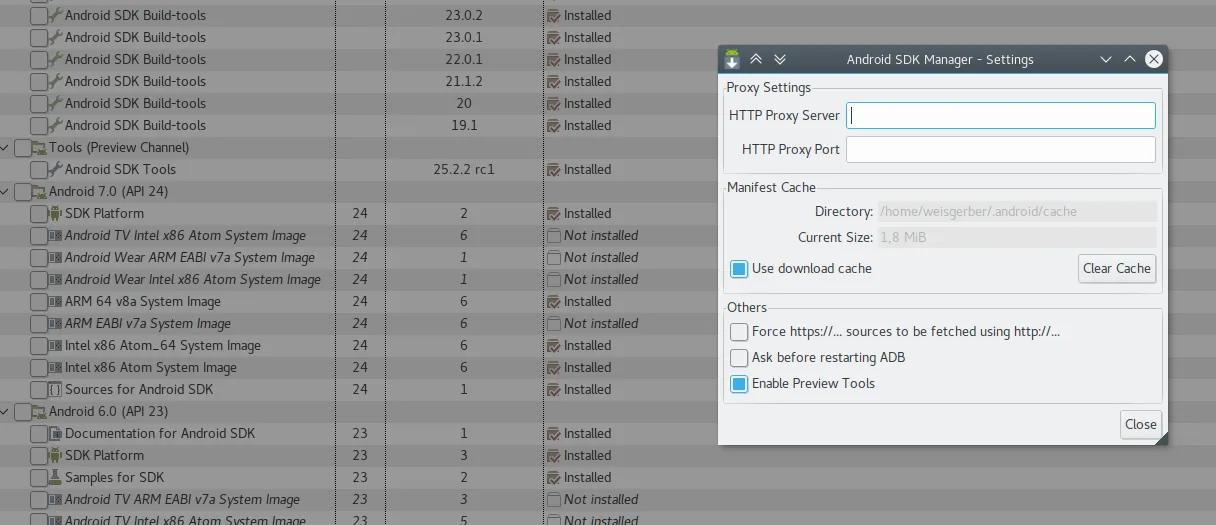Viewport: 1216px width, 525px height.
Task: Click the icon of ARM 64 v8a System Image
Action: pyautogui.click(x=56, y=301)
